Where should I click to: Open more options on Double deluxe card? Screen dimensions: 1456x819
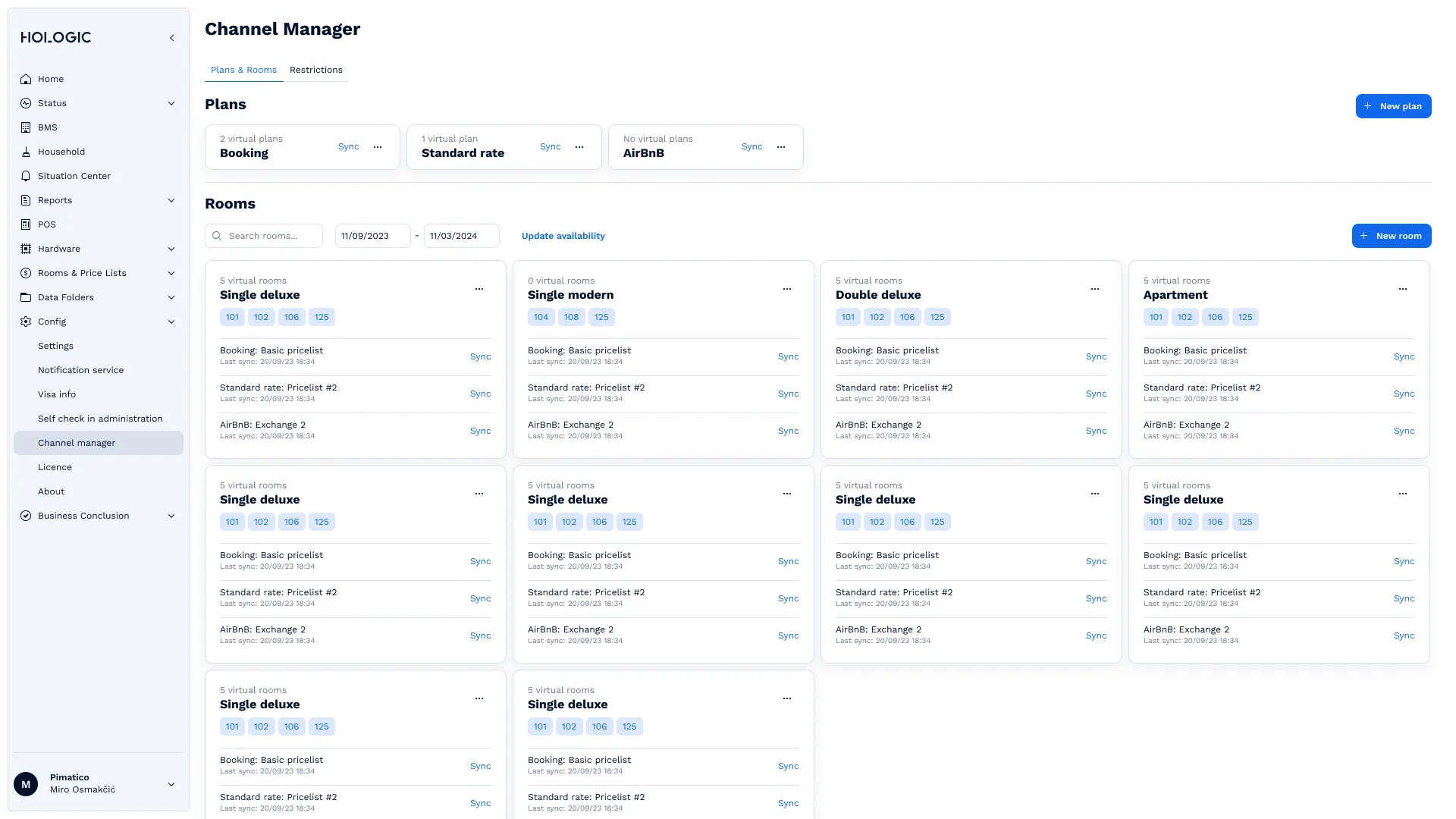(1095, 289)
